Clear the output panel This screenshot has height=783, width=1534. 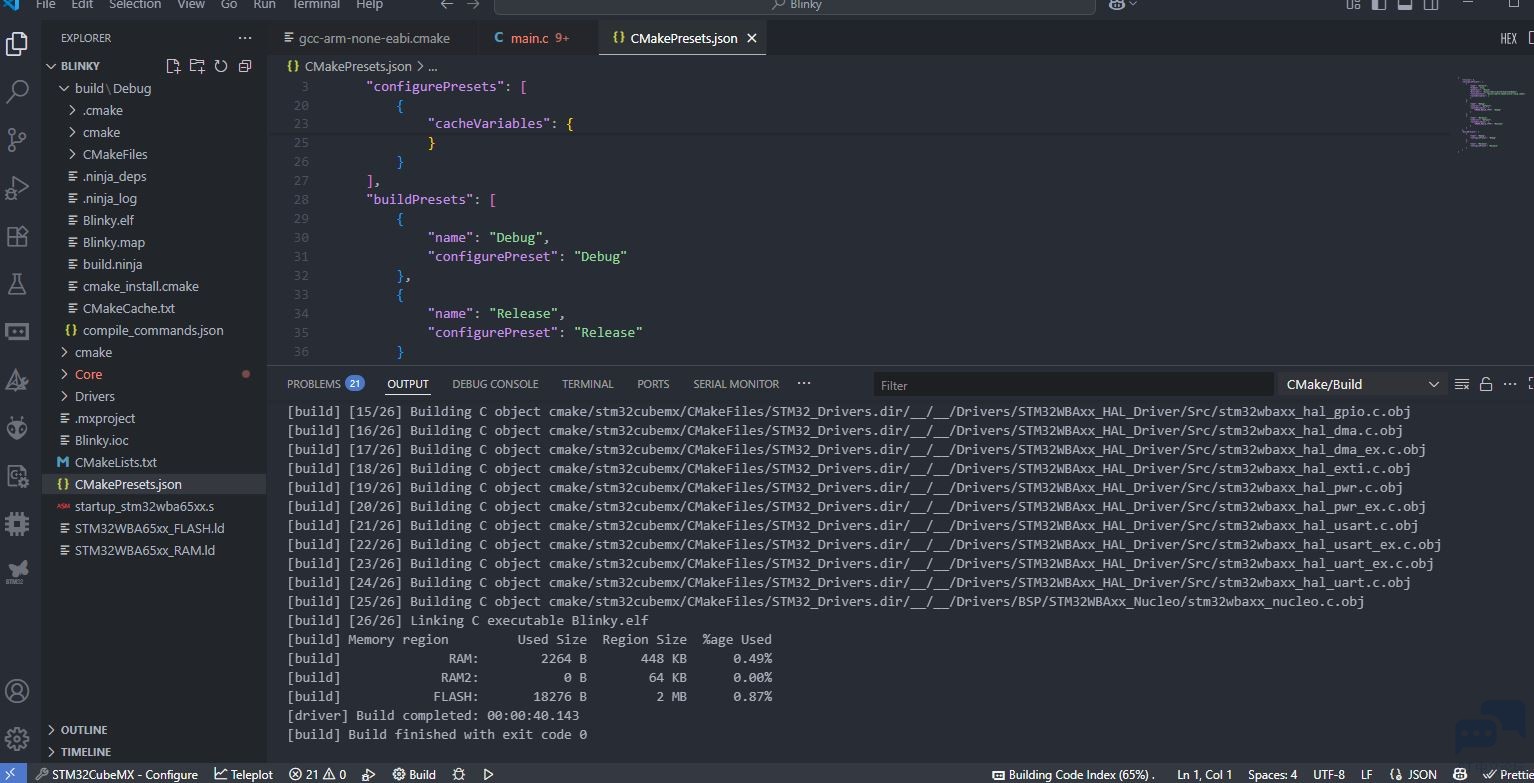click(x=1462, y=384)
